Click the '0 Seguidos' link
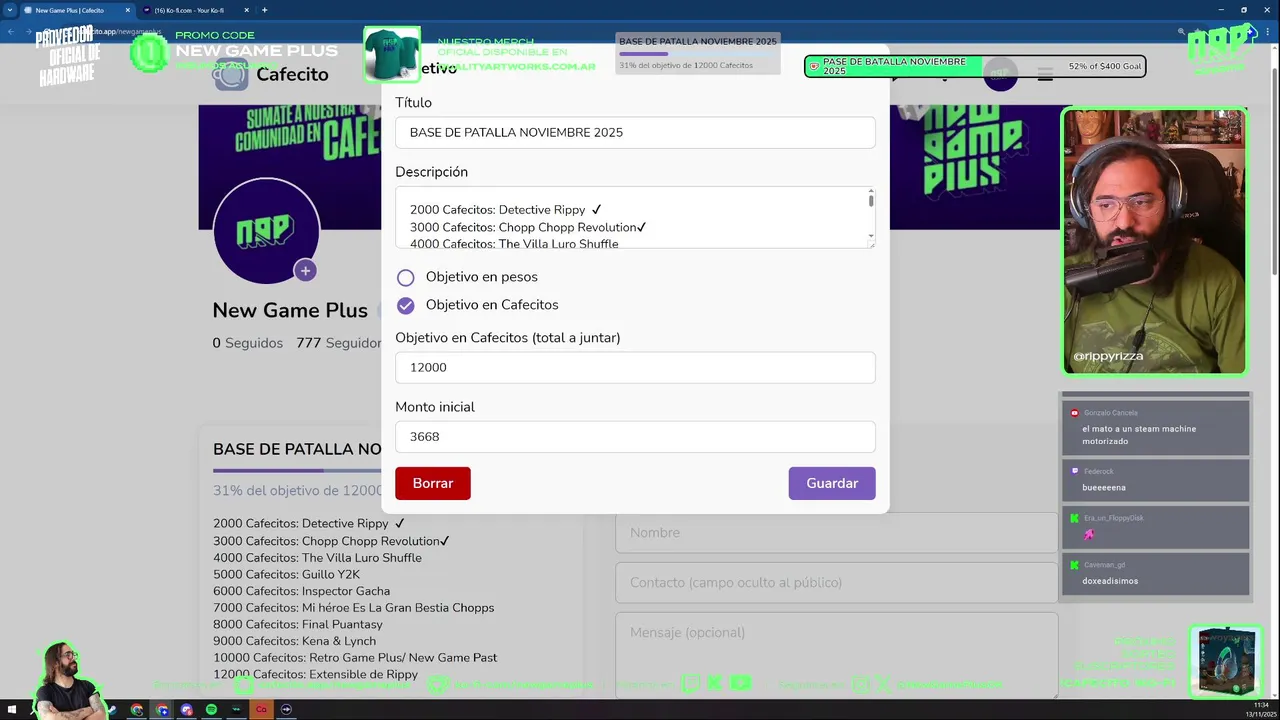The width and height of the screenshot is (1280, 720). coord(247,343)
